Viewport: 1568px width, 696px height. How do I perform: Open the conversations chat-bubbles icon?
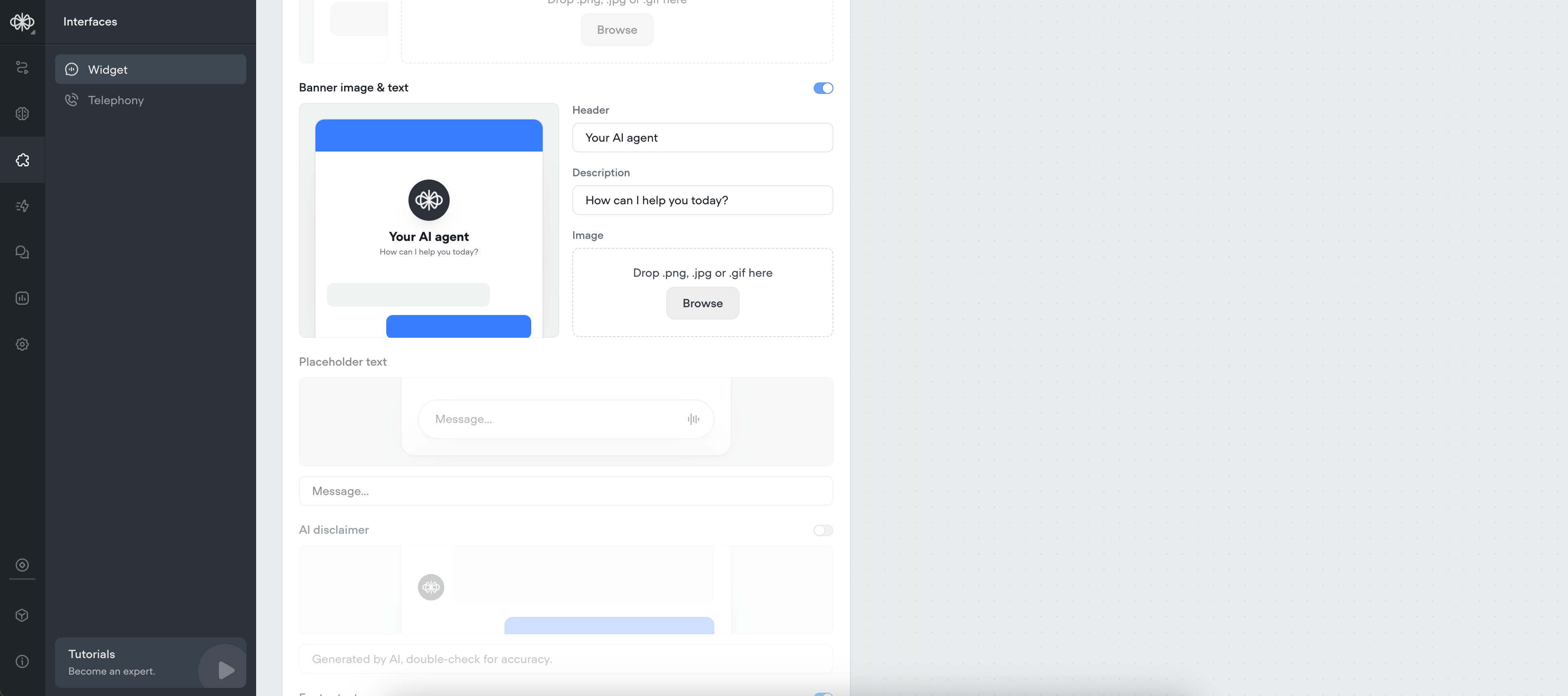(22, 252)
